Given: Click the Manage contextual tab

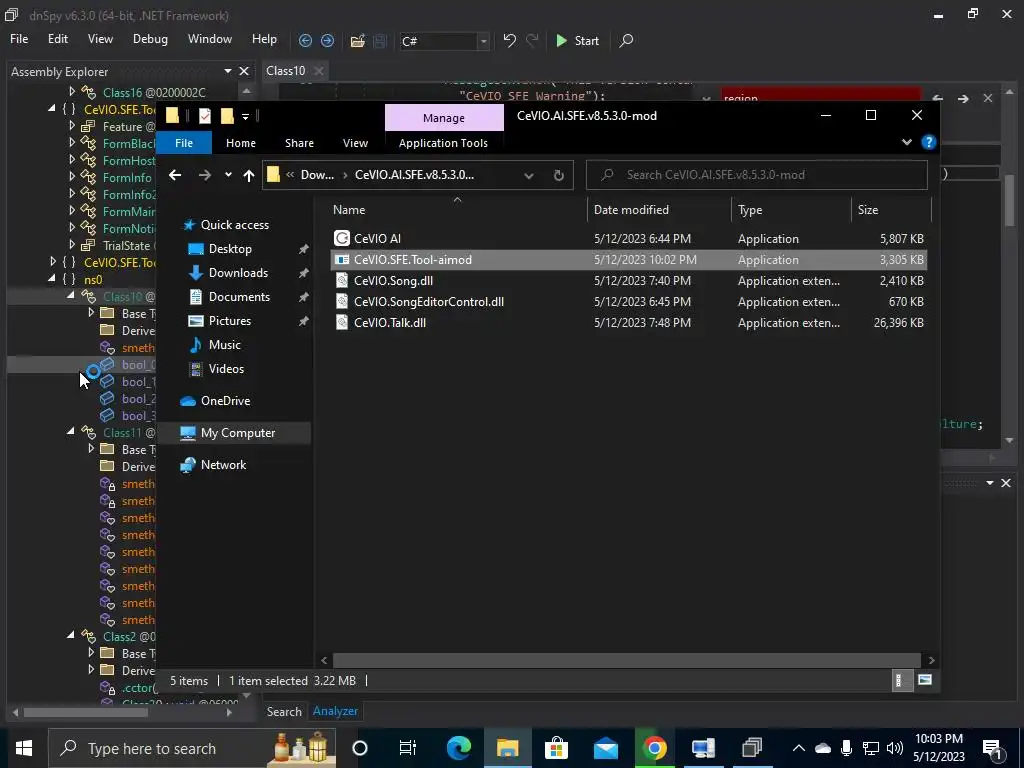Looking at the screenshot, I should tap(444, 118).
